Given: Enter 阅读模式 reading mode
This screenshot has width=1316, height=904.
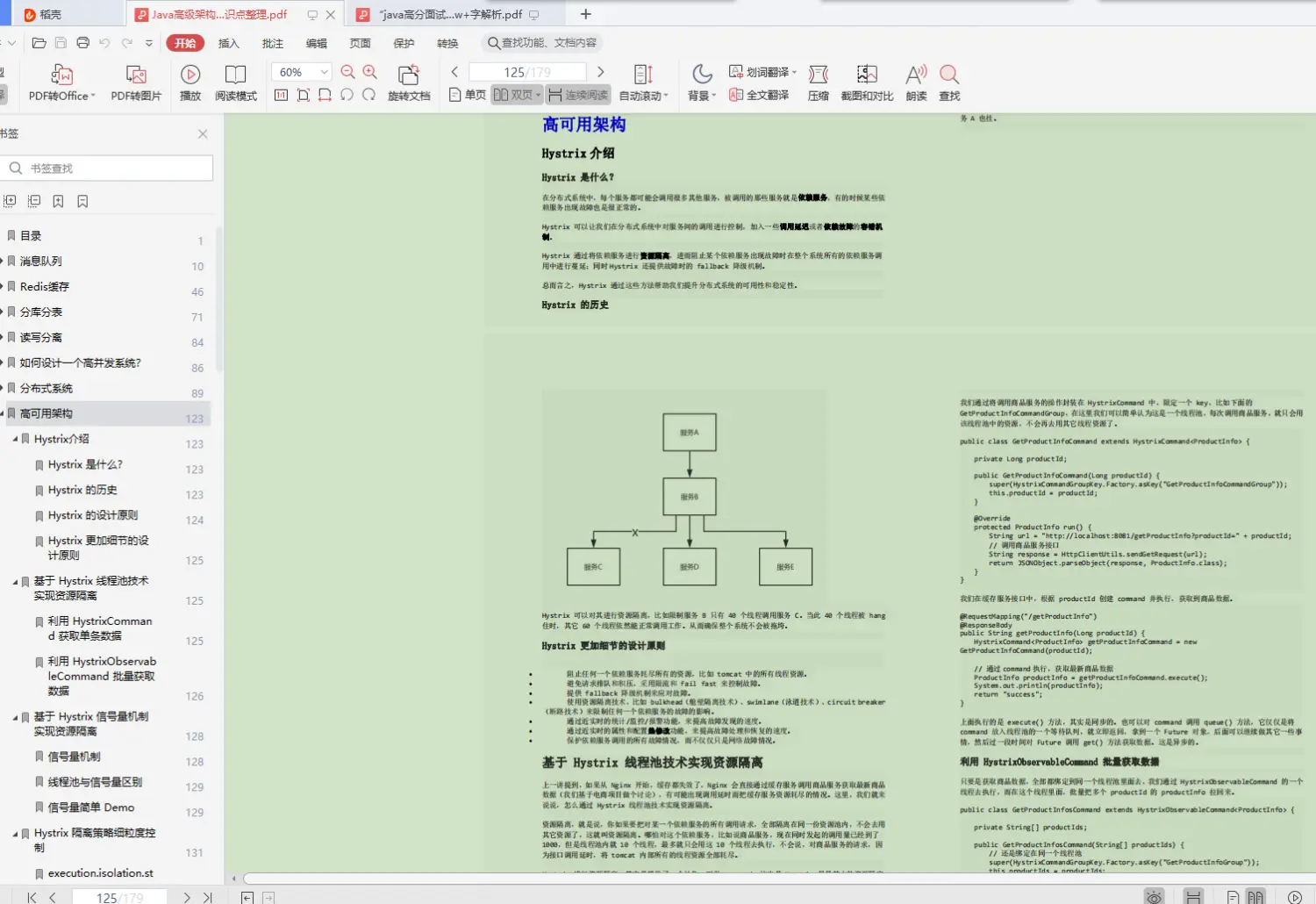Looking at the screenshot, I should pyautogui.click(x=235, y=83).
